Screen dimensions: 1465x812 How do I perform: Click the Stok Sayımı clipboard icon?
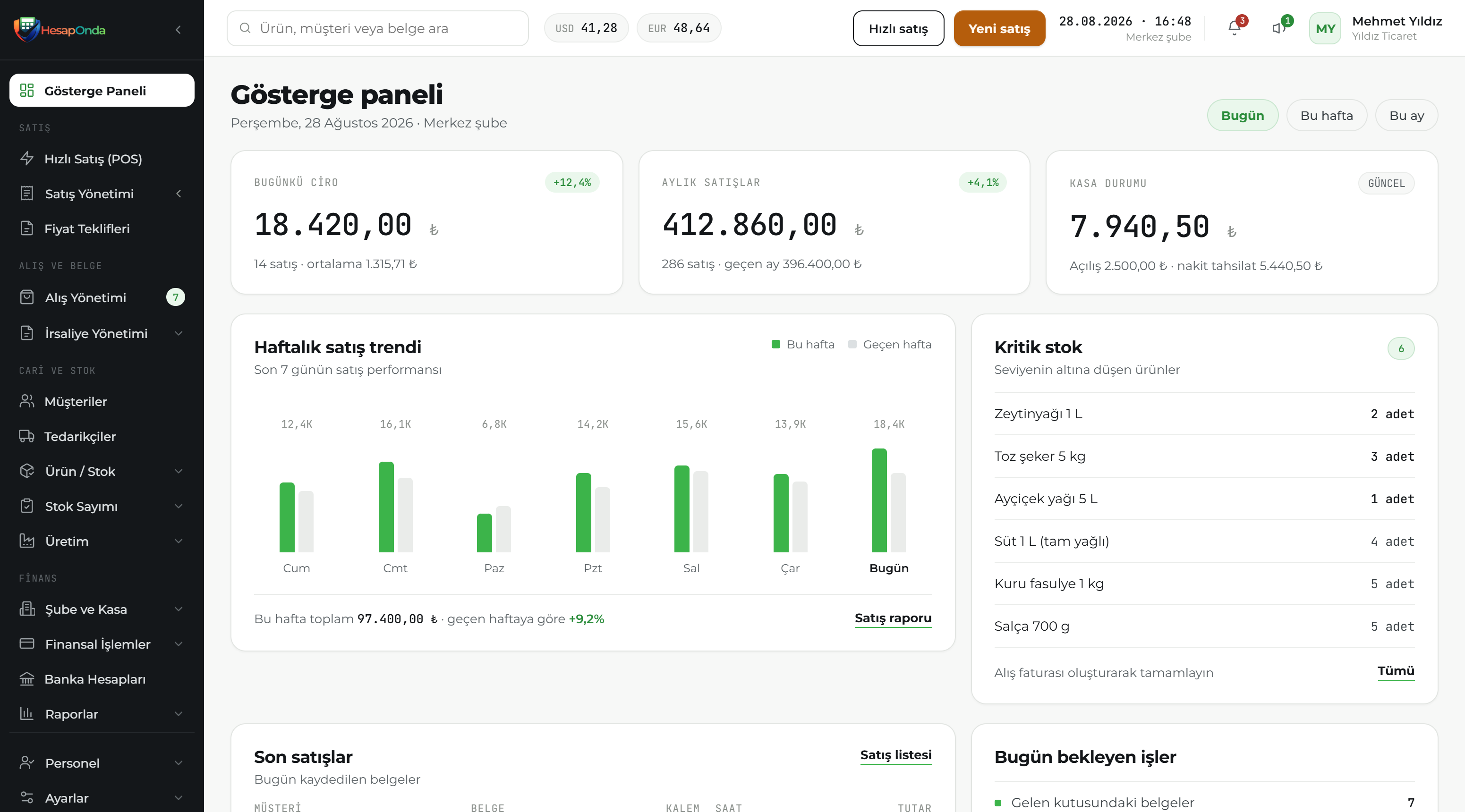pos(27,506)
